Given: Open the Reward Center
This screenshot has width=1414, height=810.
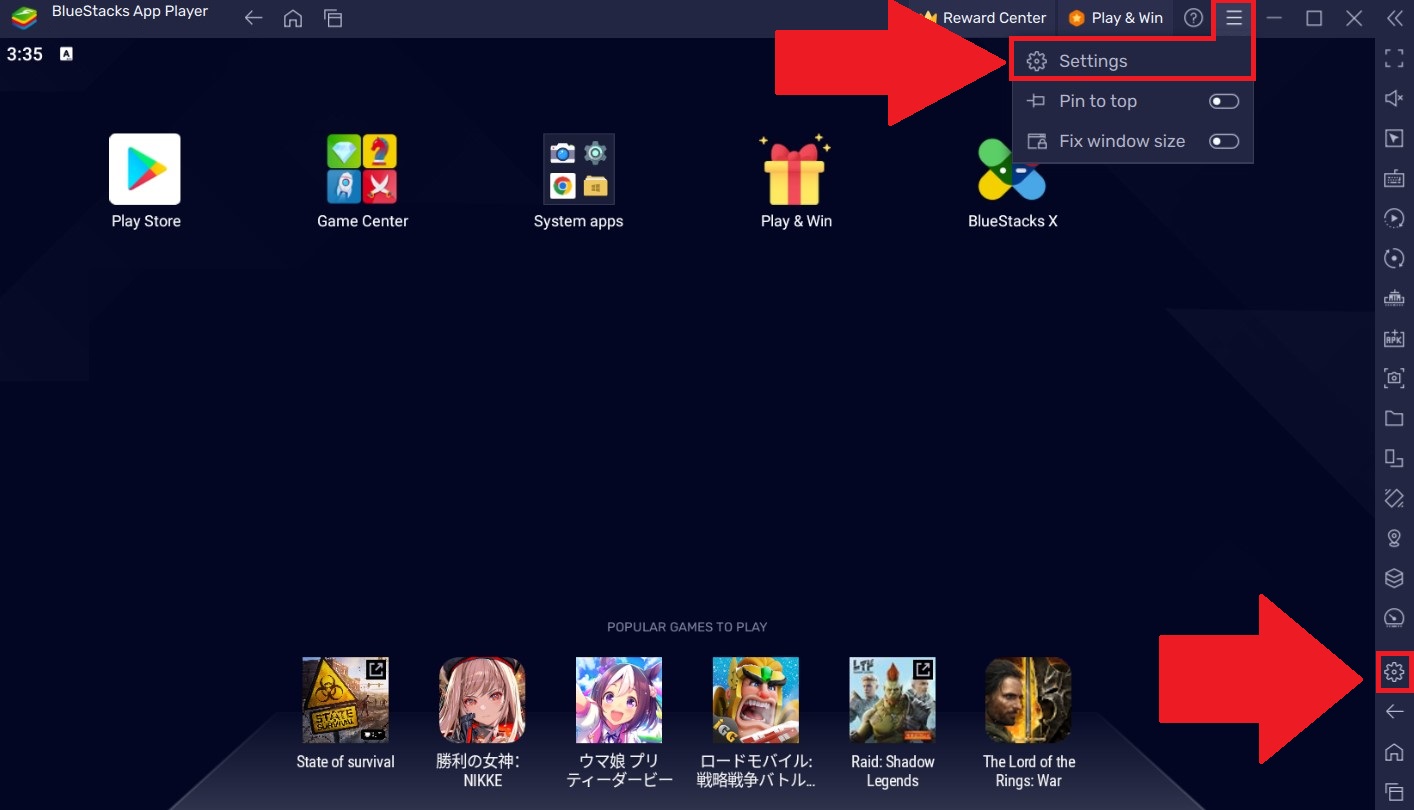Looking at the screenshot, I should pyautogui.click(x=982, y=17).
